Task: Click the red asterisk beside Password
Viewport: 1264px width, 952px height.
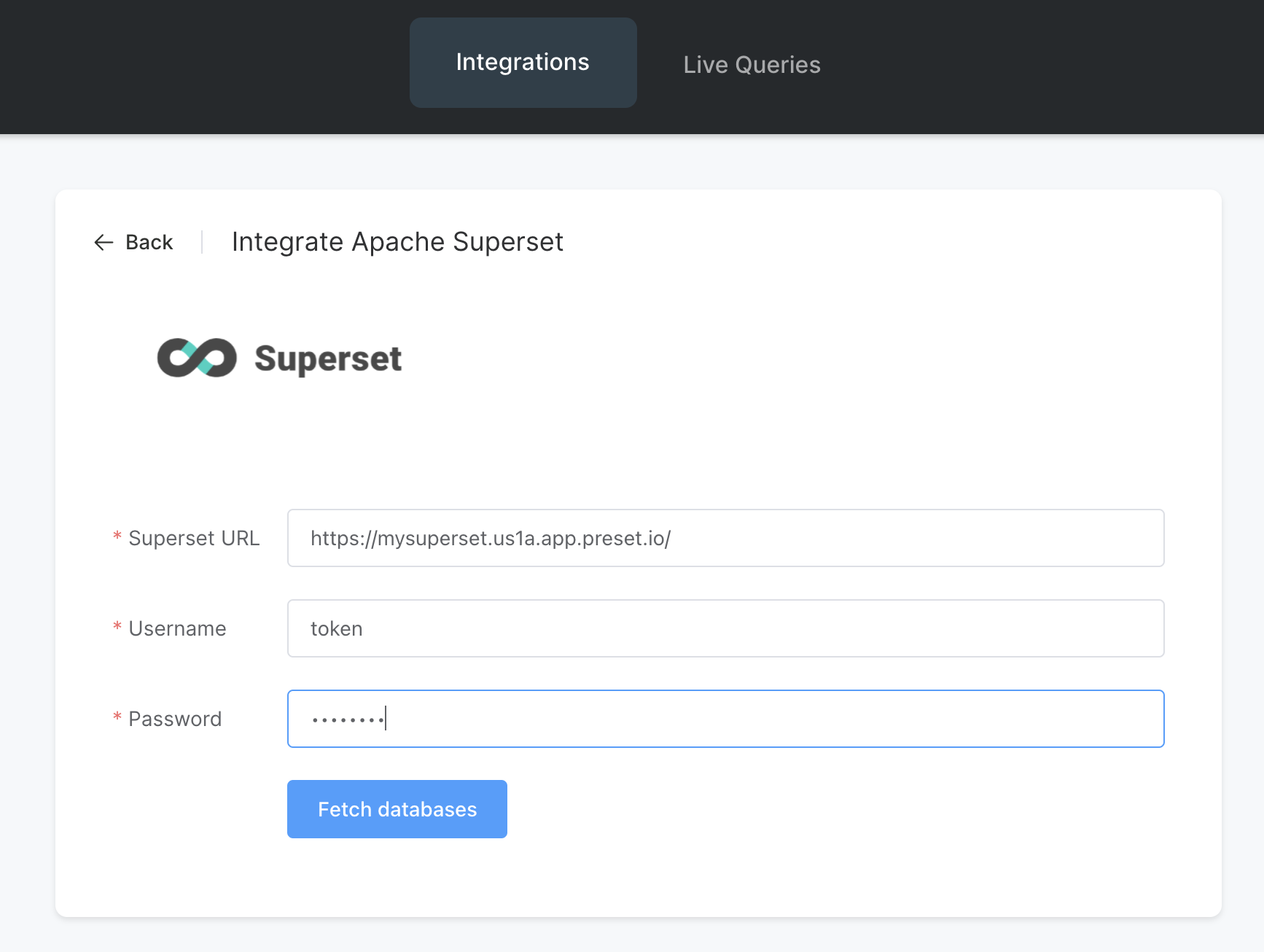Action: [x=117, y=719]
